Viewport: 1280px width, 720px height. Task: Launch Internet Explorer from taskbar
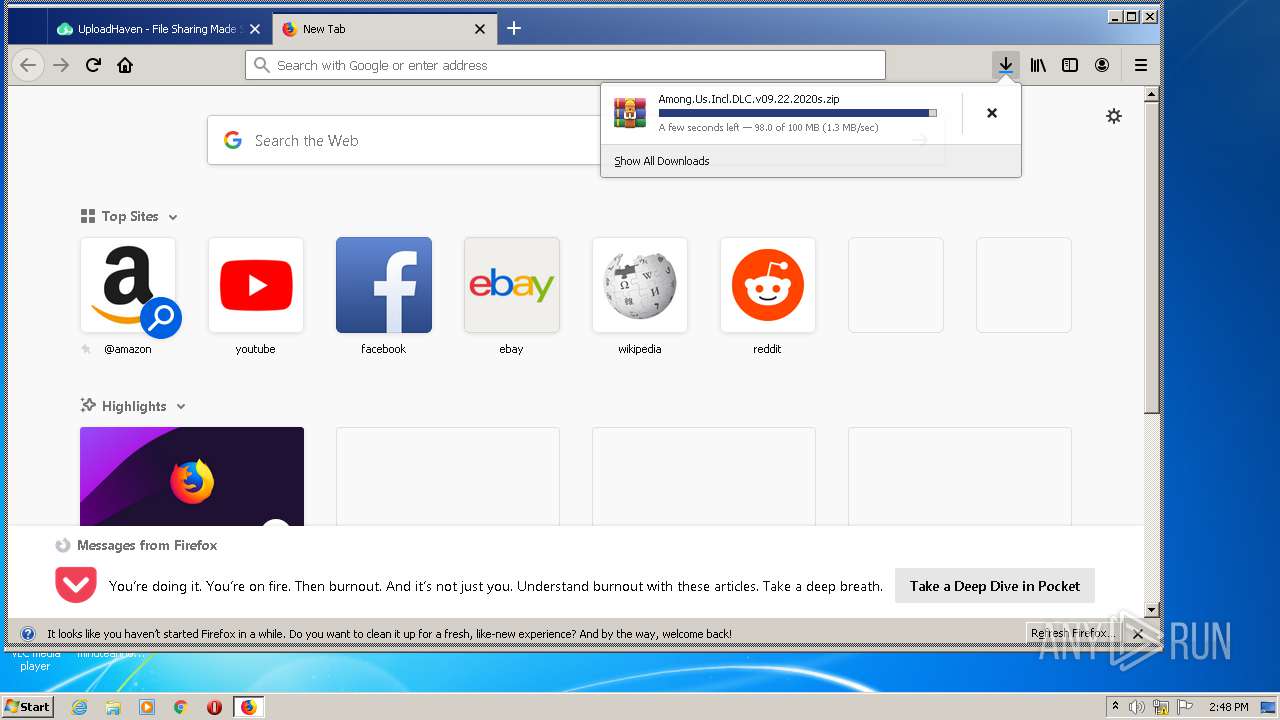pos(80,707)
